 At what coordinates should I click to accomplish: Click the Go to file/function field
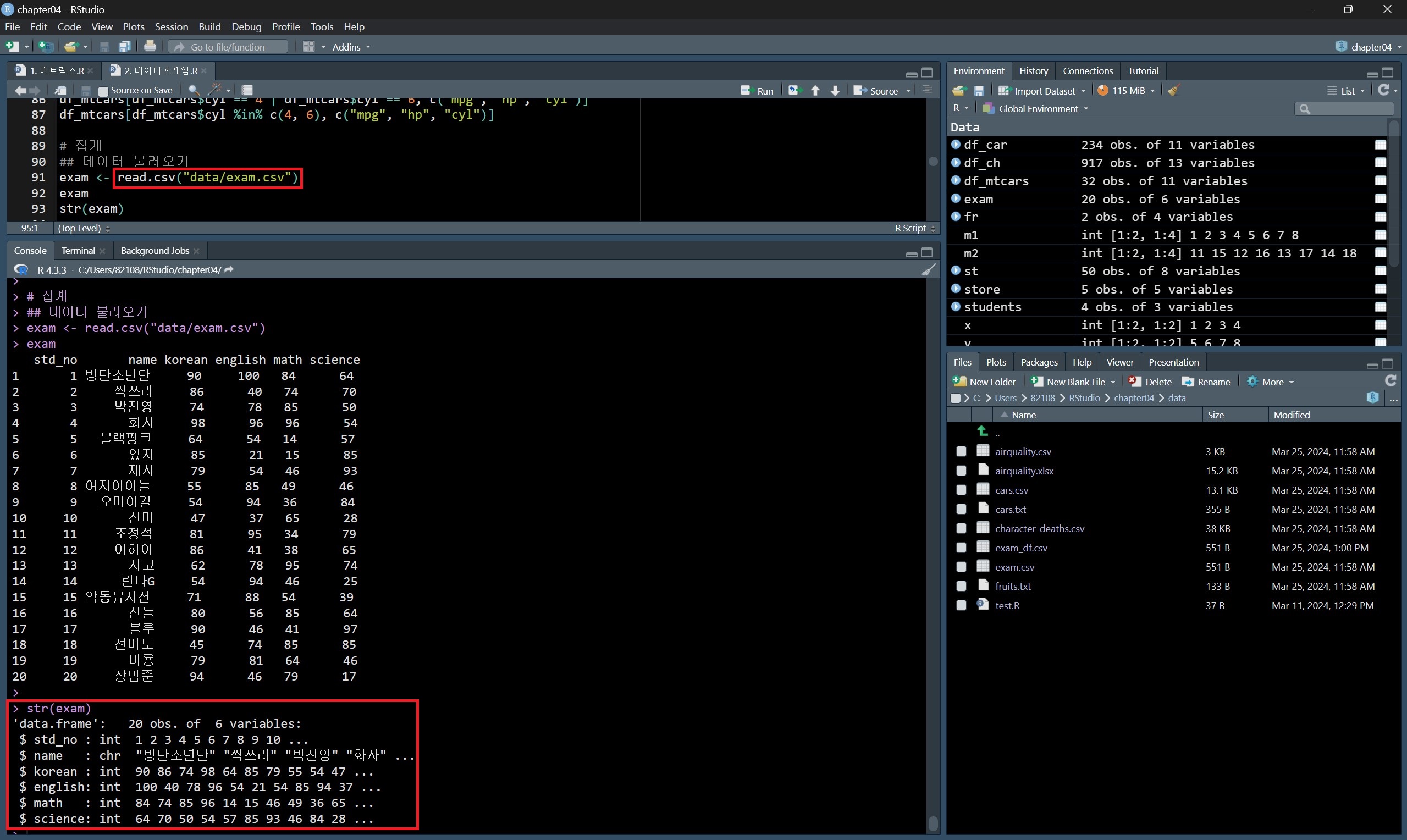(x=228, y=47)
